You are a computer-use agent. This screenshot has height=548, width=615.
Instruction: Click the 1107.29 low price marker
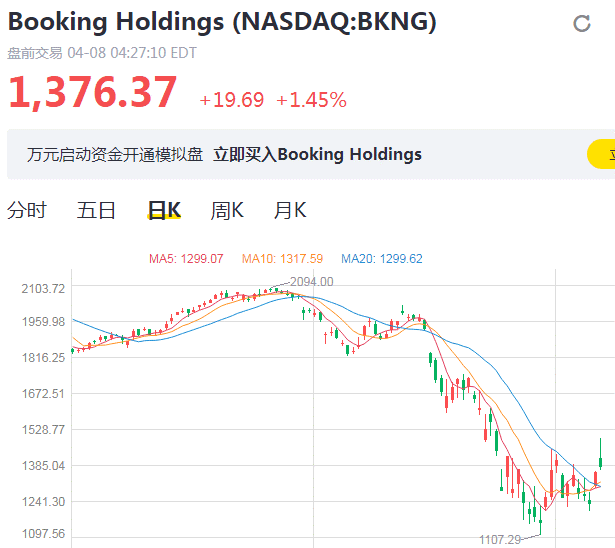point(501,539)
